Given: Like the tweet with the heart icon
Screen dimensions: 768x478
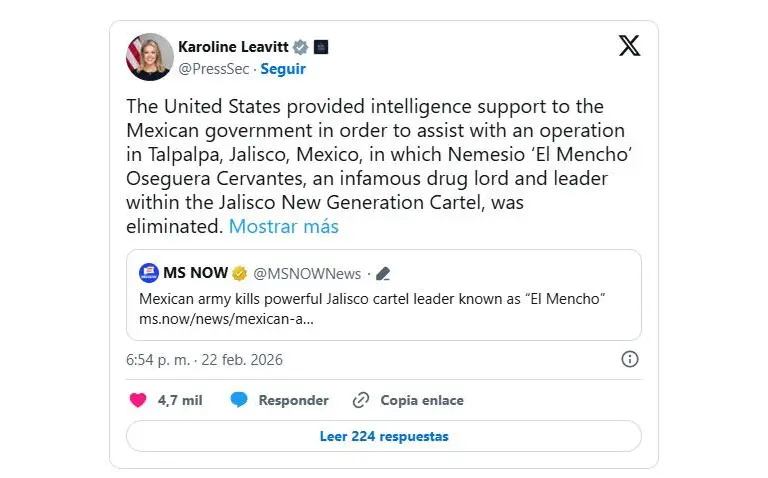Looking at the screenshot, I should [x=138, y=400].
